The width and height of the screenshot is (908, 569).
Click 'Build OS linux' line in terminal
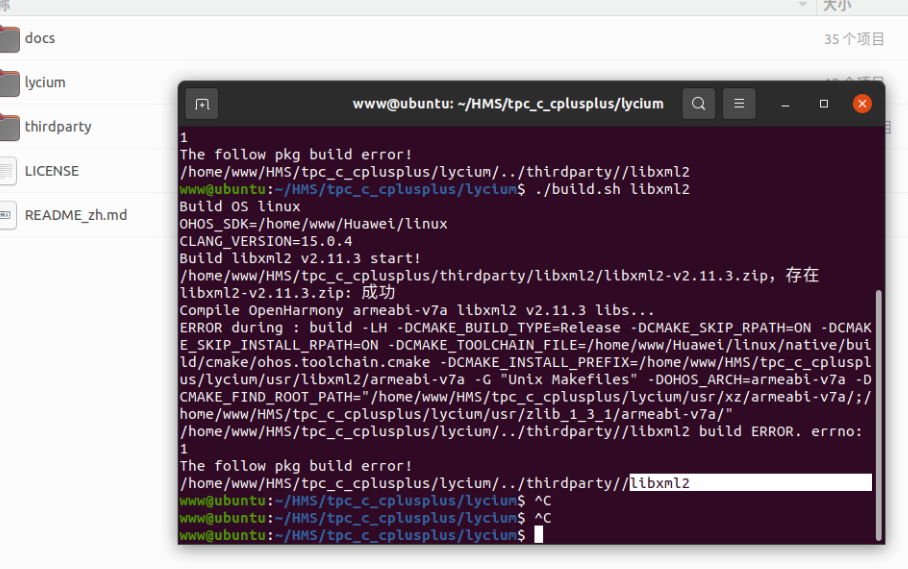click(240, 207)
